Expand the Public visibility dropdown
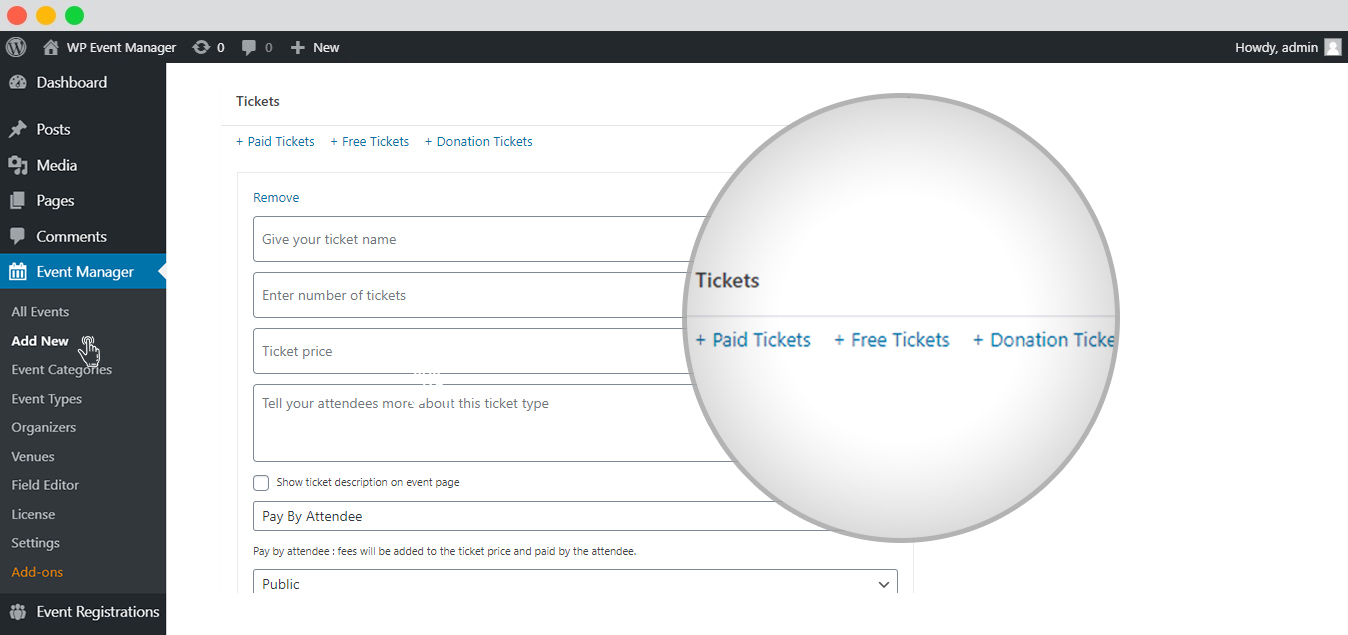The image size is (1348, 635). coord(575,584)
